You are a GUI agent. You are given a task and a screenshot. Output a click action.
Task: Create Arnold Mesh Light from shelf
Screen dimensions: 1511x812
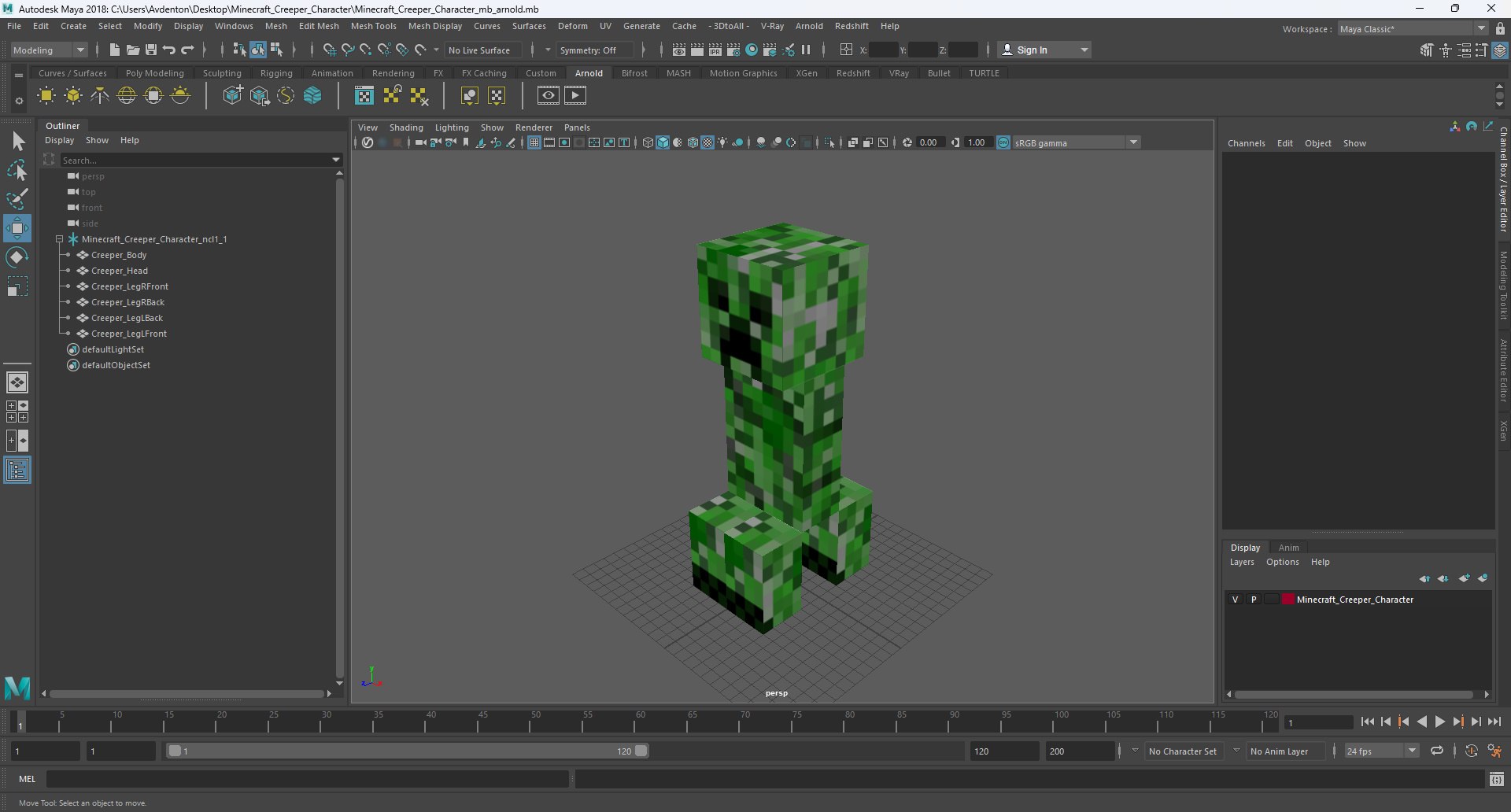click(73, 96)
